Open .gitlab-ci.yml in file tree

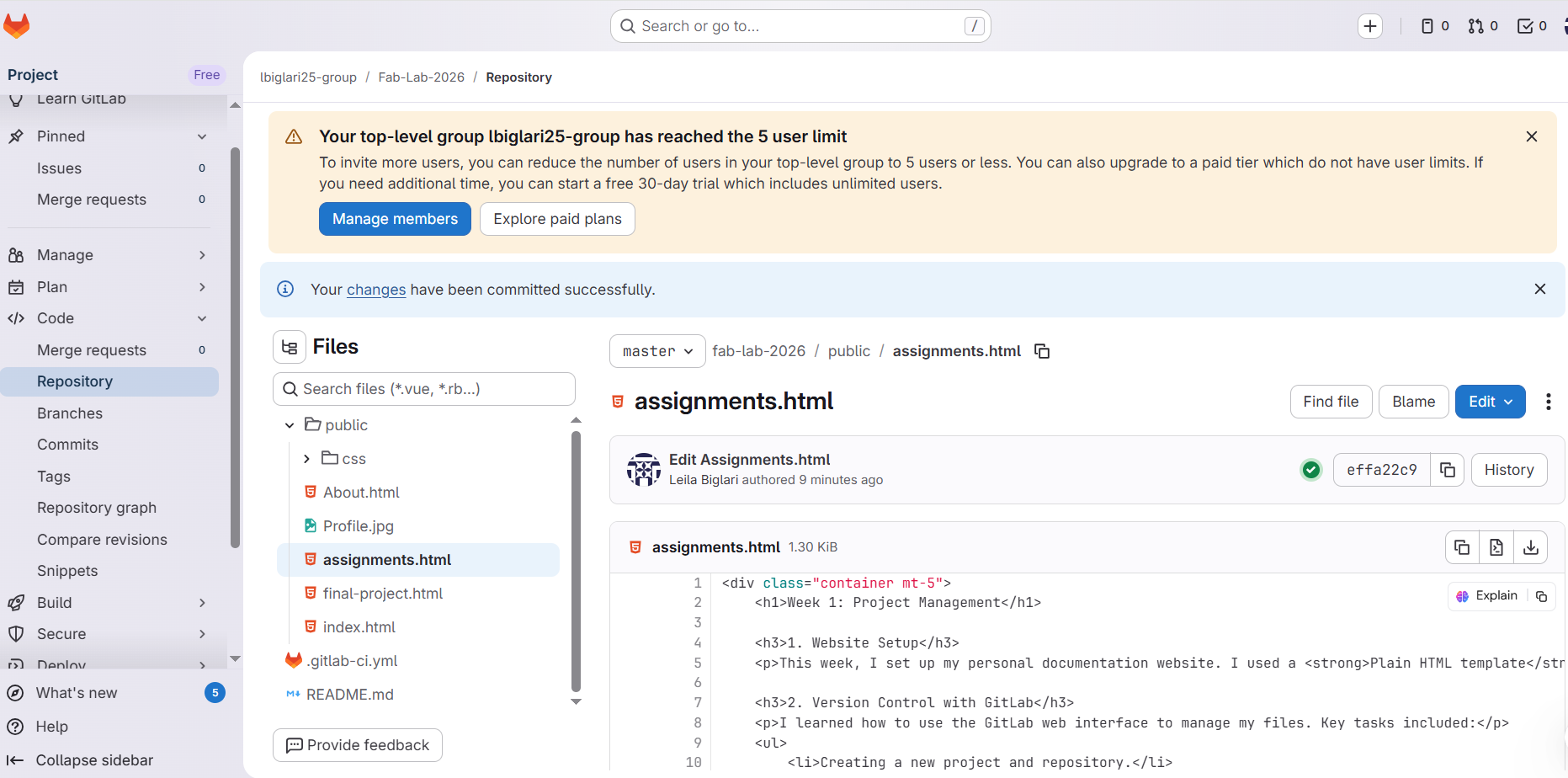[x=352, y=661]
